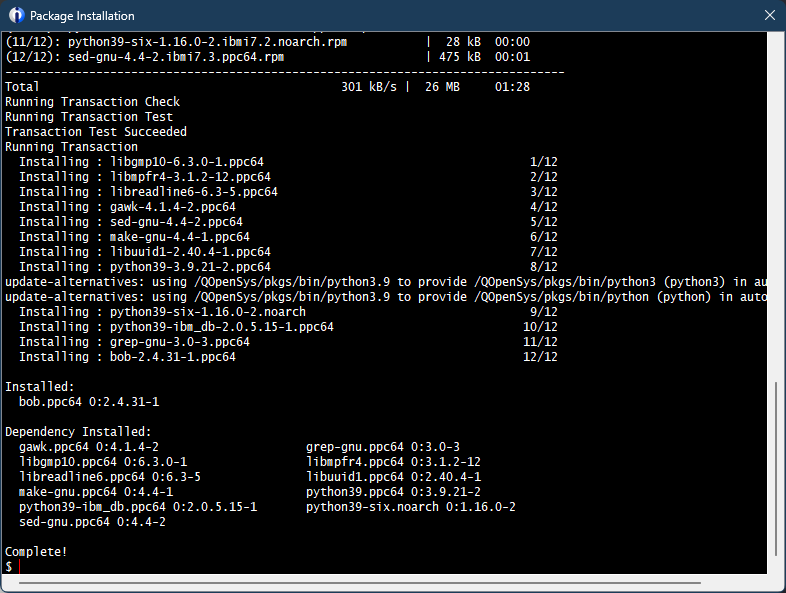Click the Transaction Test Succeeded line
Image resolution: width=786 pixels, height=593 pixels.
95,132
